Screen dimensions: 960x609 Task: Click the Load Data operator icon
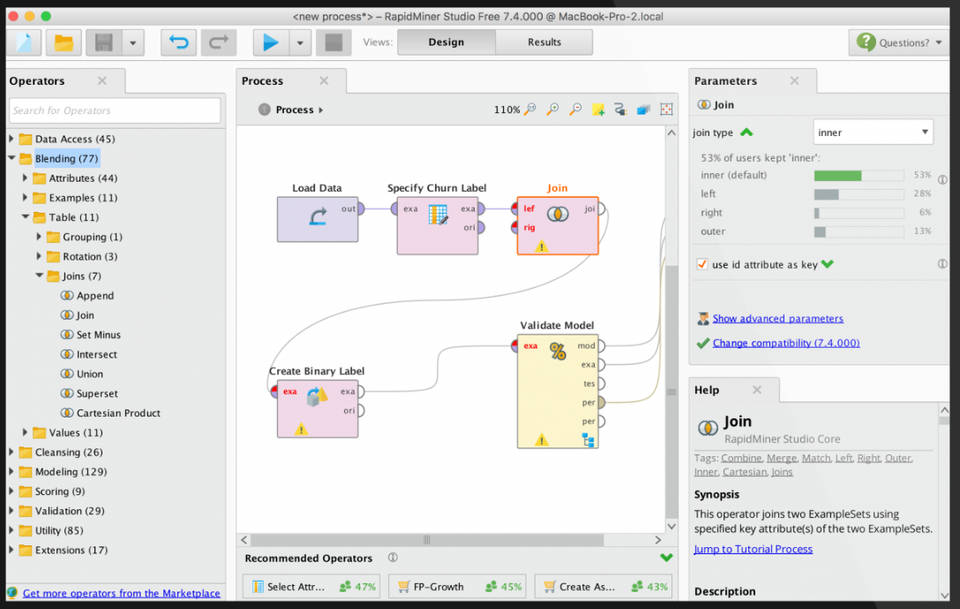[317, 217]
